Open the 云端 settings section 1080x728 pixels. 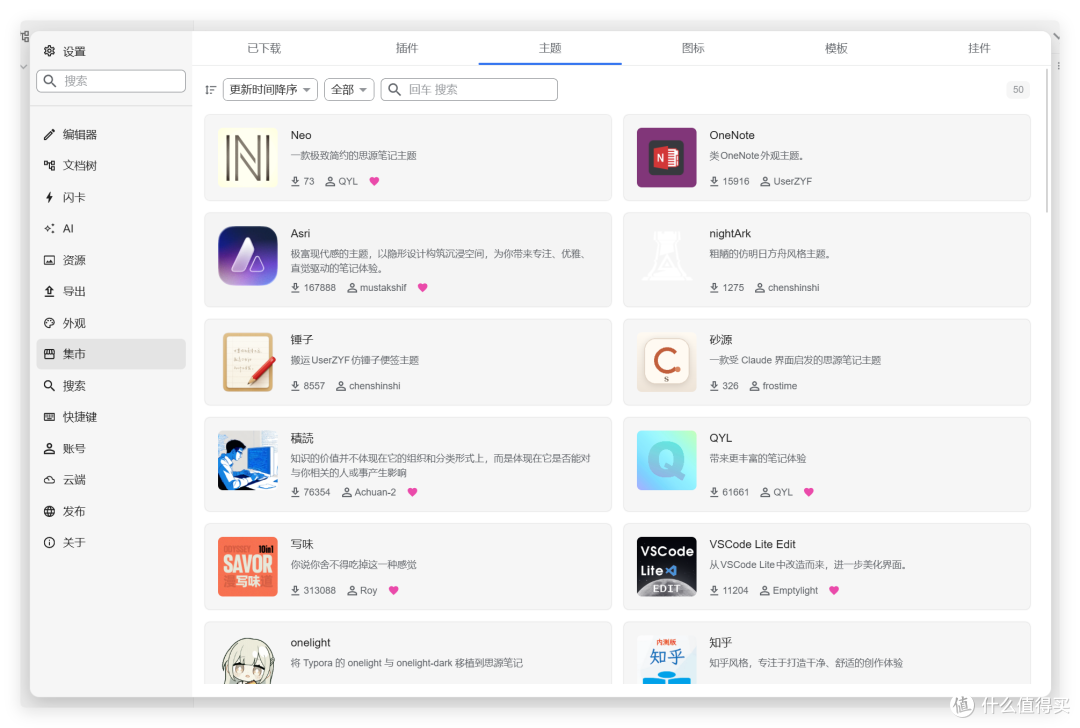(111, 479)
